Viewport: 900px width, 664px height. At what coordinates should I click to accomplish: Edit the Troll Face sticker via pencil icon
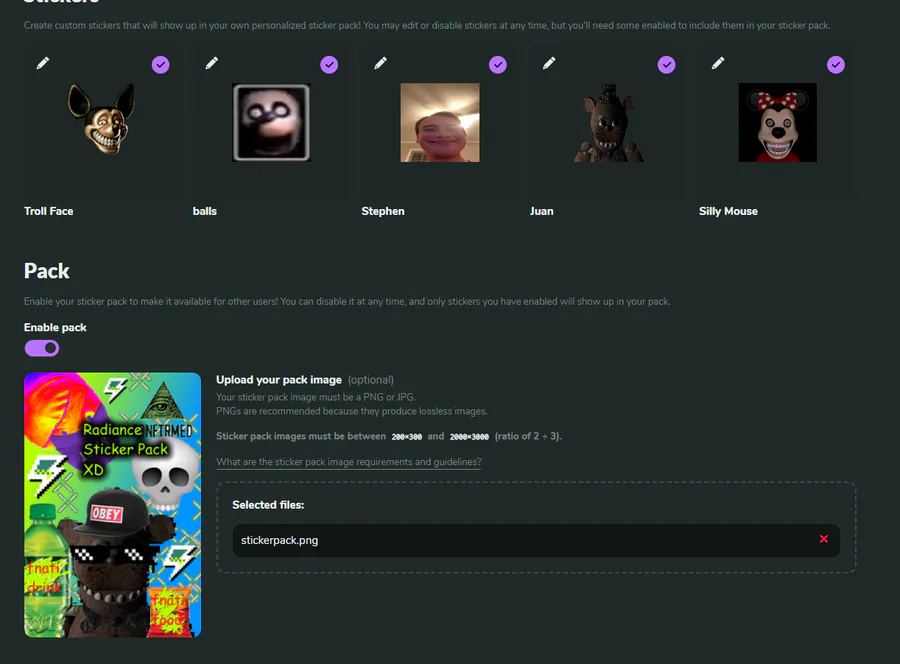(42, 63)
